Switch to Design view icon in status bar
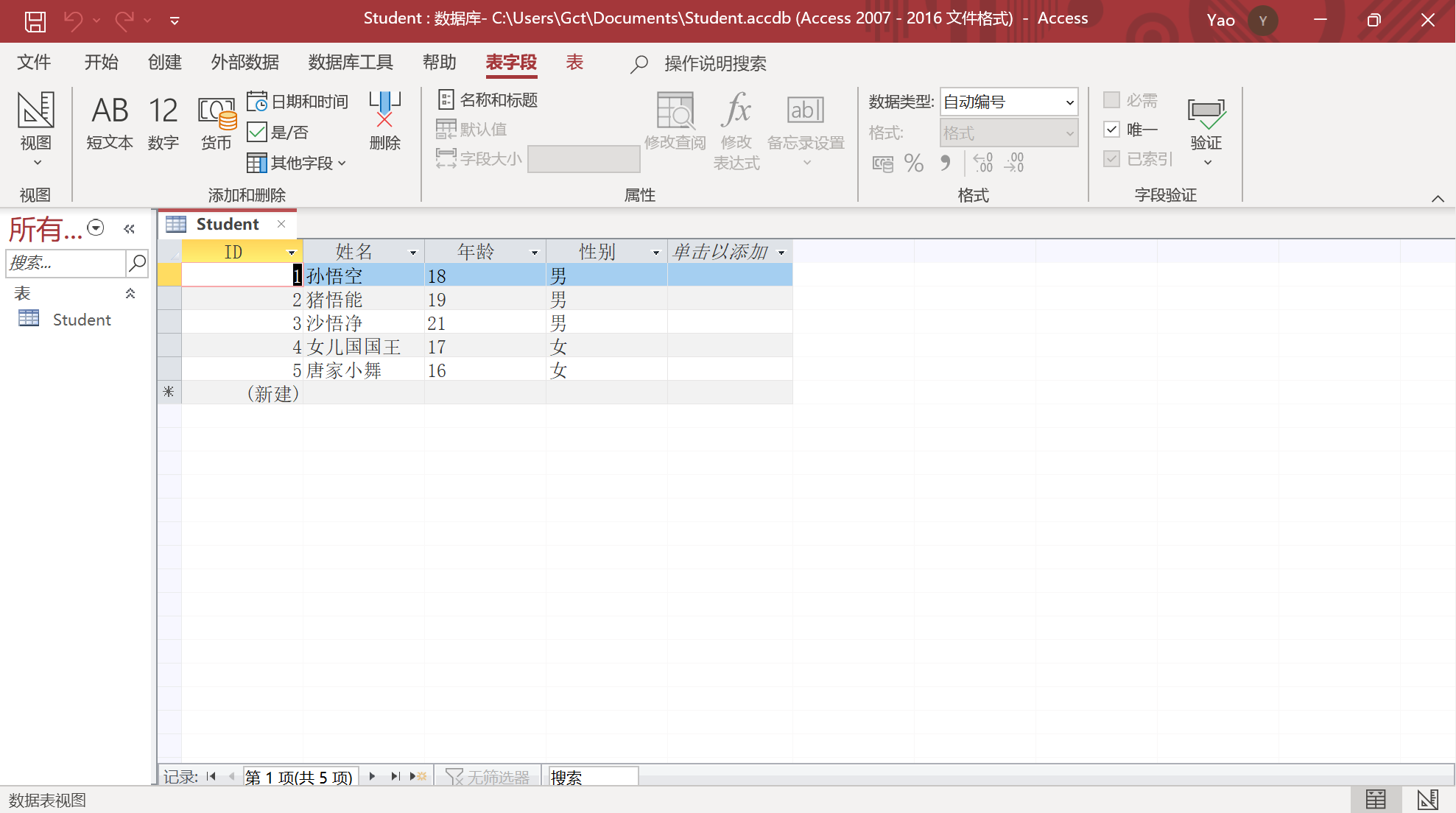 (1427, 799)
